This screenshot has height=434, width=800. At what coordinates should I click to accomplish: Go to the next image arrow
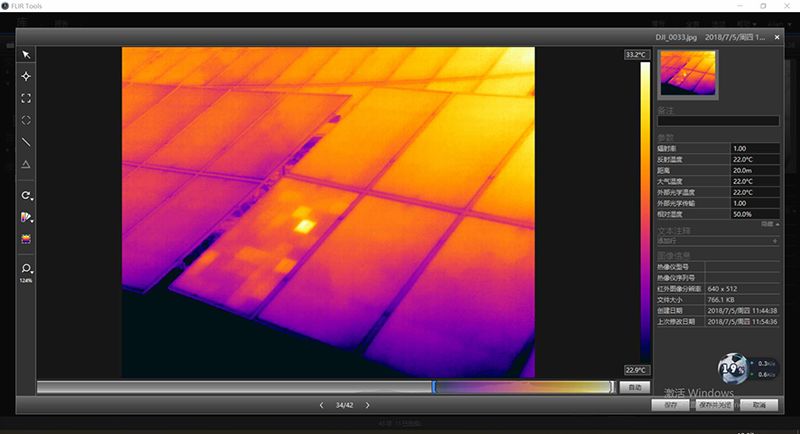click(367, 405)
